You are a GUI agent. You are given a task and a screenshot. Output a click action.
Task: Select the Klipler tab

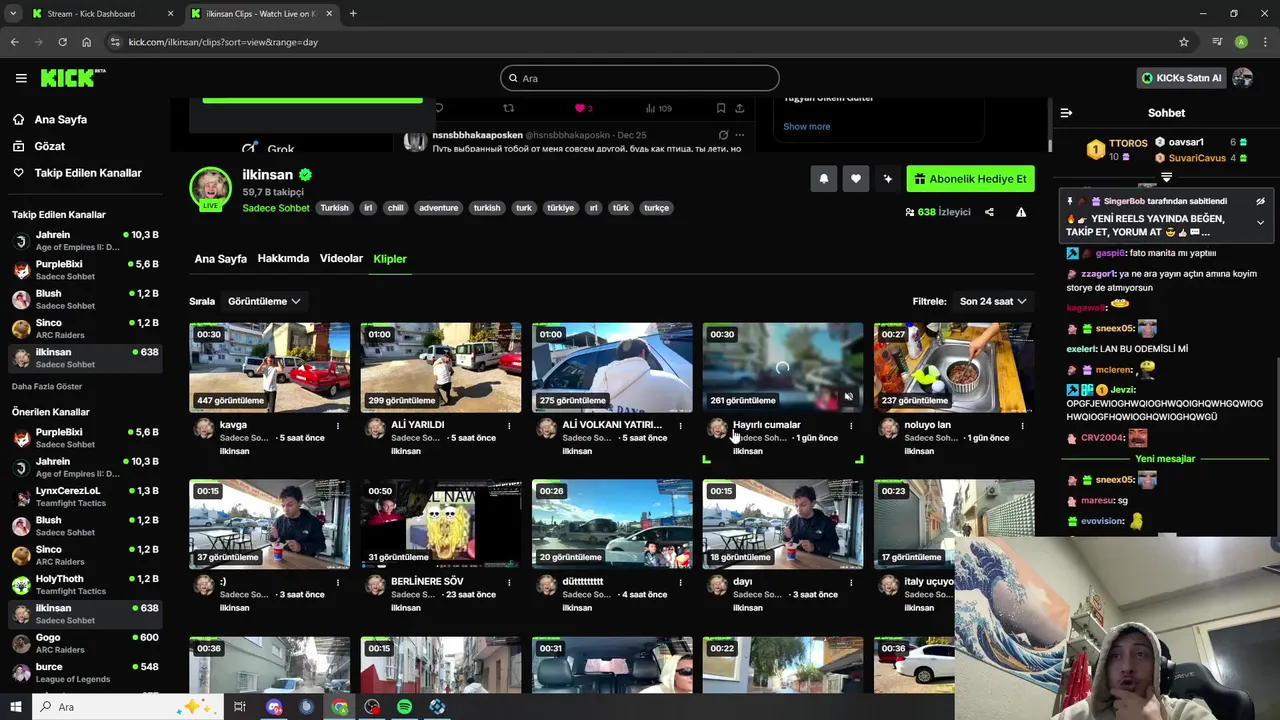(x=390, y=259)
